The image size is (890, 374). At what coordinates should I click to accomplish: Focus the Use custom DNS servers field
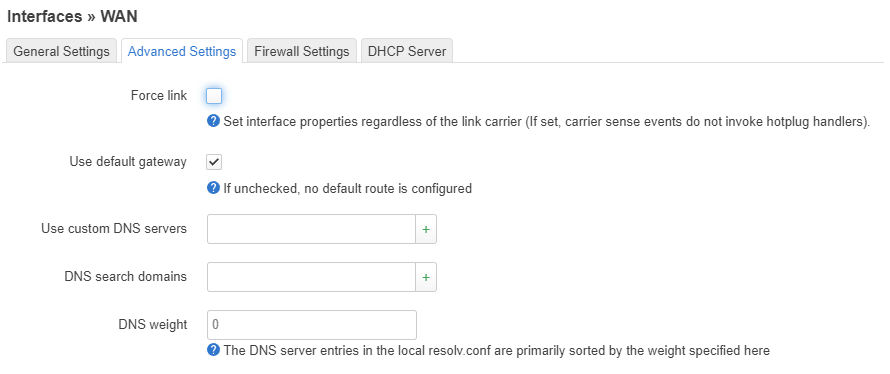point(312,229)
